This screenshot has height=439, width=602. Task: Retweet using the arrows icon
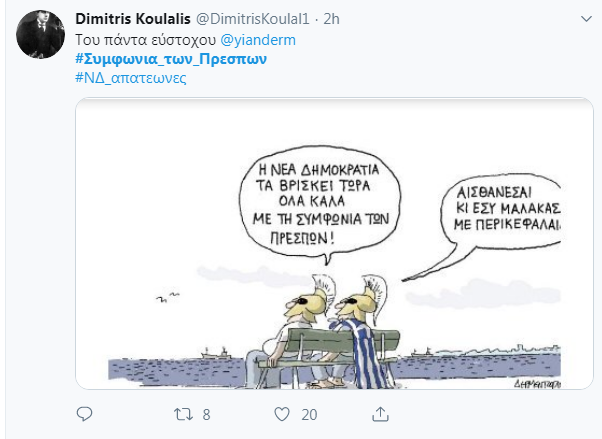(183, 414)
